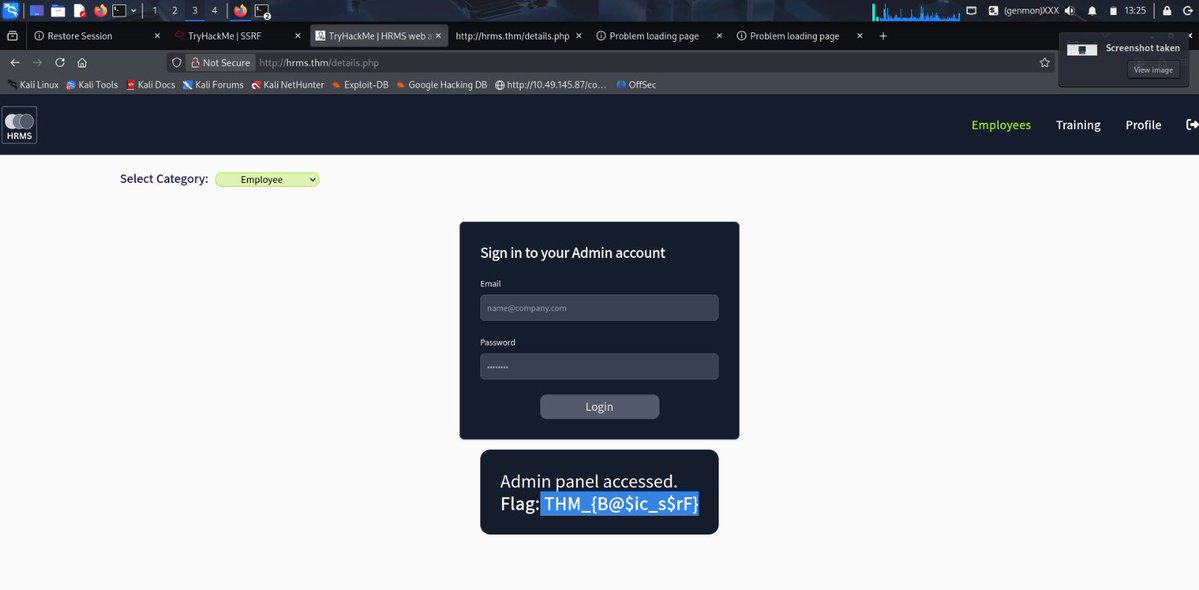1199x590 pixels.
Task: Open the Profile navigation item
Action: pyautogui.click(x=1143, y=125)
